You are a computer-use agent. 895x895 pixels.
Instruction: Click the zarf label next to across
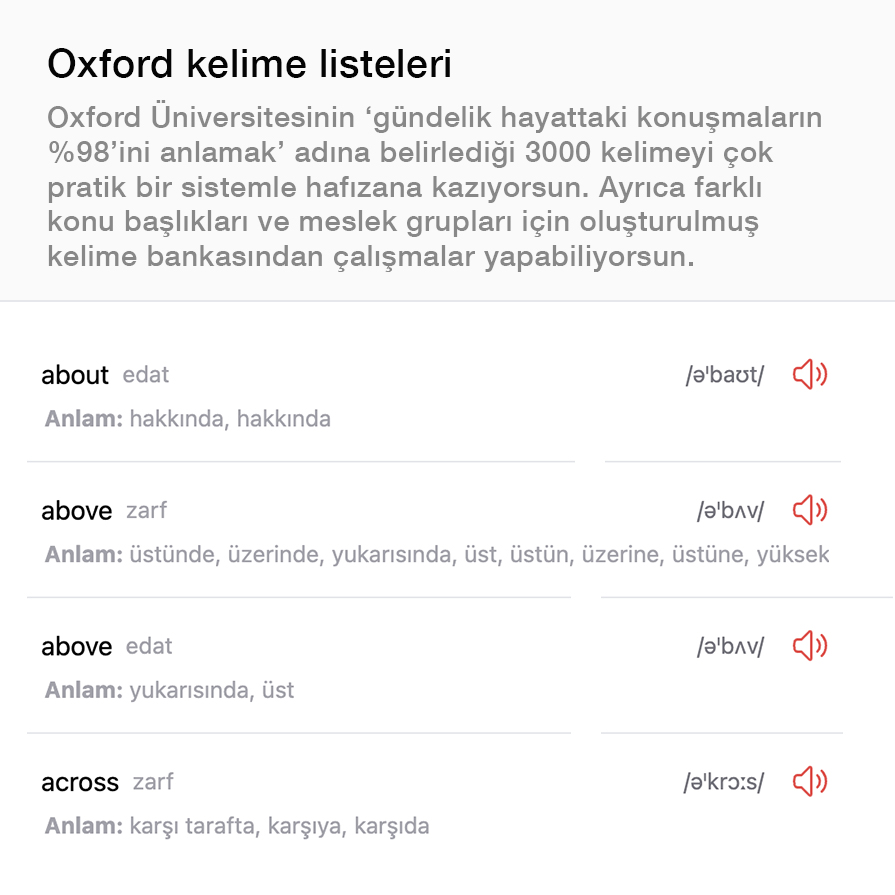pos(153,781)
